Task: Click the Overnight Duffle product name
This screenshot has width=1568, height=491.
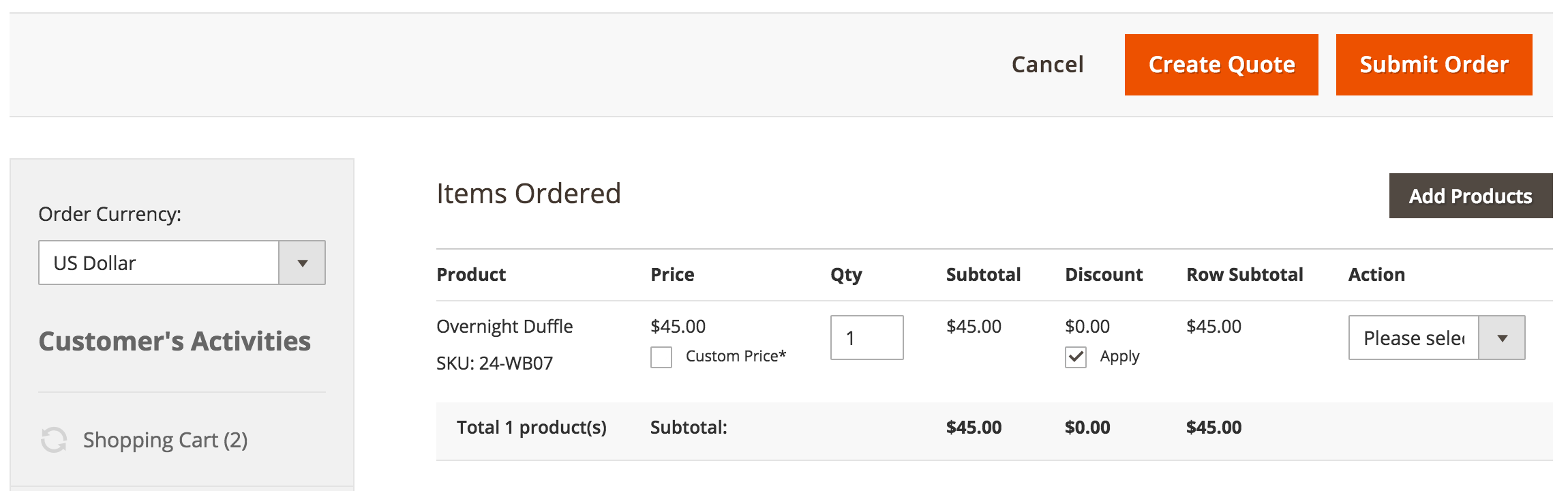Action: (x=504, y=327)
